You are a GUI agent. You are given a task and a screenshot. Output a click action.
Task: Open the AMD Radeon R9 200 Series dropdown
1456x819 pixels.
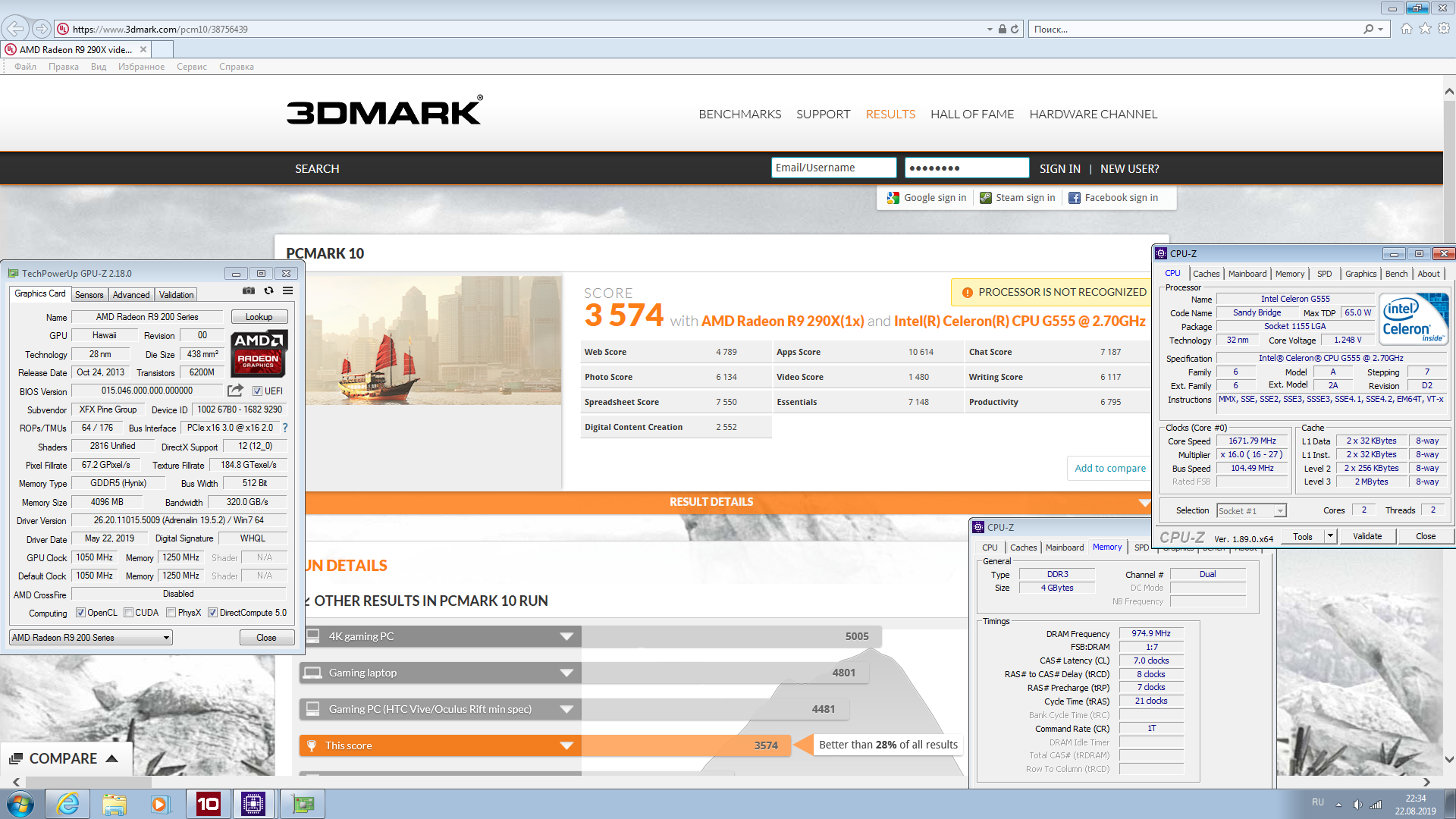[x=91, y=638]
